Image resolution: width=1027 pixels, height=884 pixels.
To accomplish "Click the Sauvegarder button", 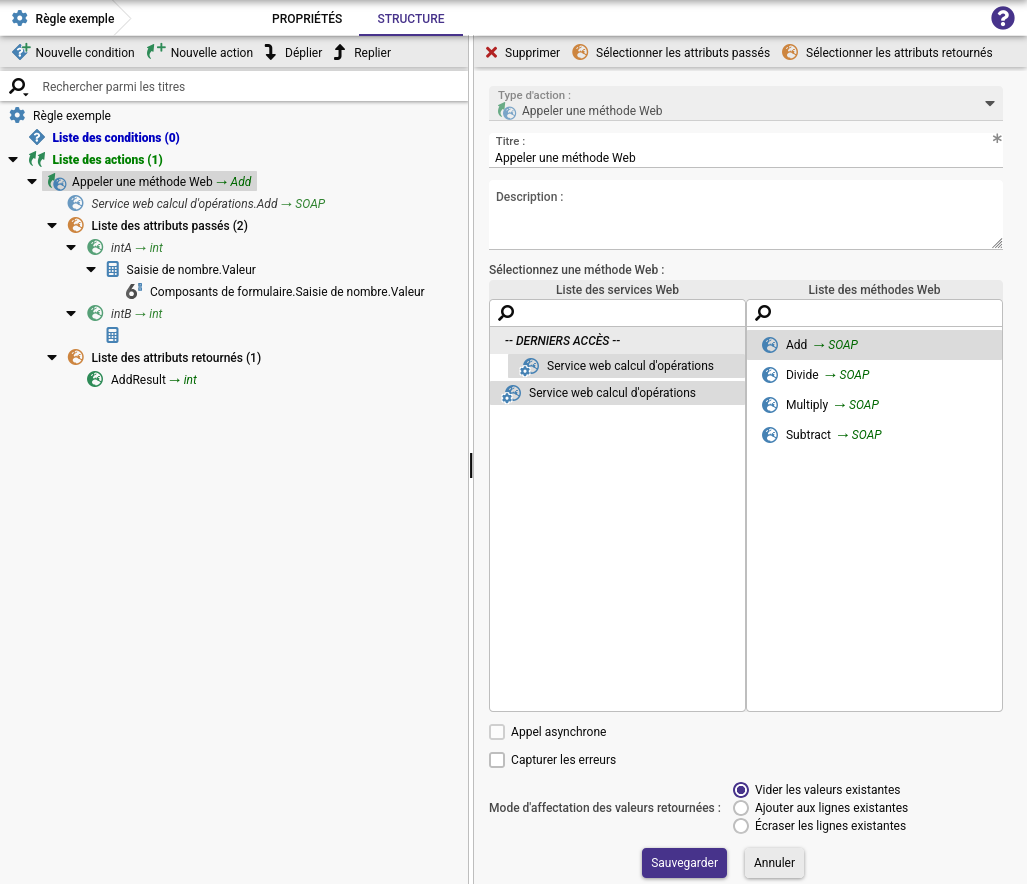I will coord(684,863).
